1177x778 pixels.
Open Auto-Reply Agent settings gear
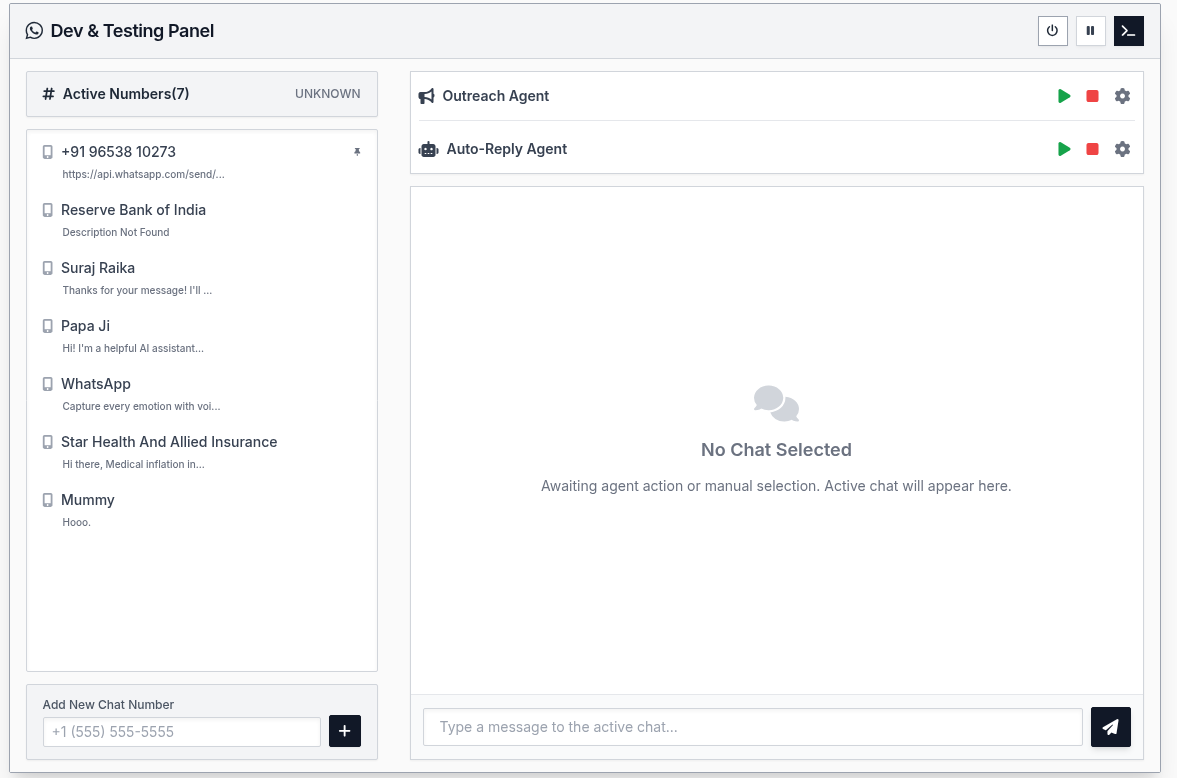coord(1122,149)
